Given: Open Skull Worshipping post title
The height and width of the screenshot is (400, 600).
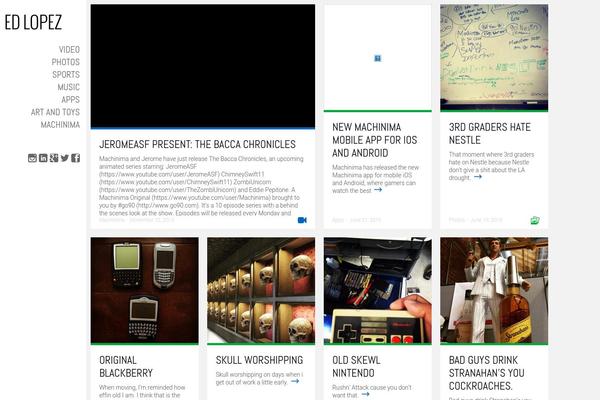Looking at the screenshot, I should point(259,360).
